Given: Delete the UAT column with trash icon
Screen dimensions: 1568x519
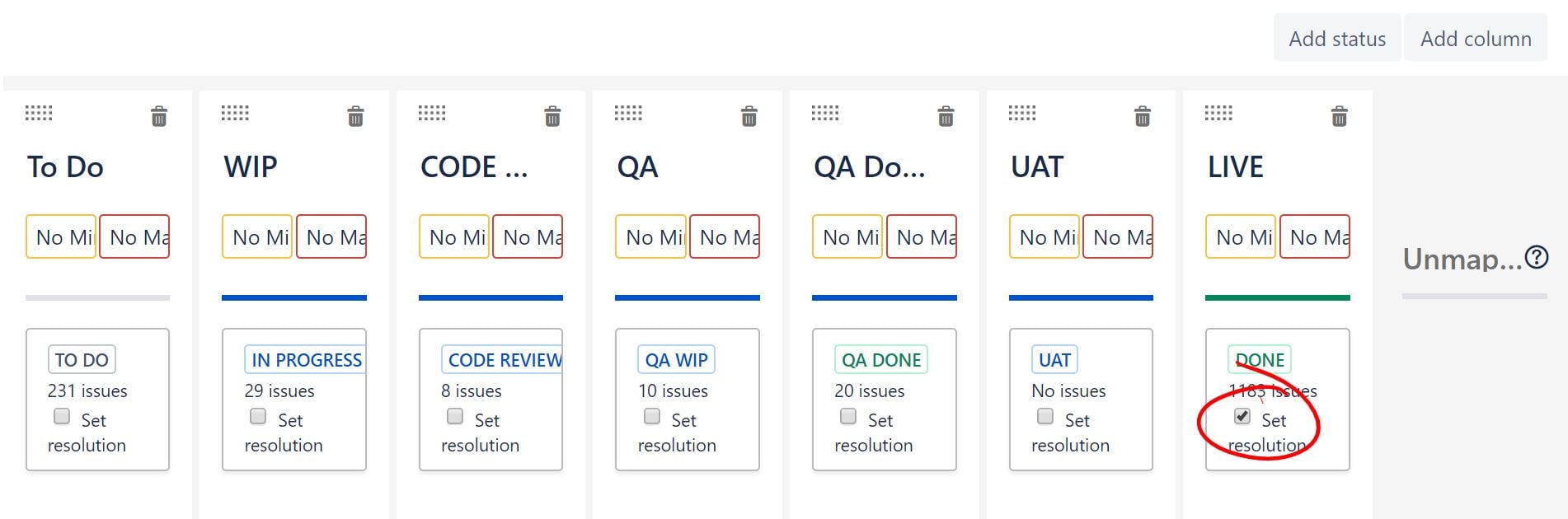Looking at the screenshot, I should 1143,116.
